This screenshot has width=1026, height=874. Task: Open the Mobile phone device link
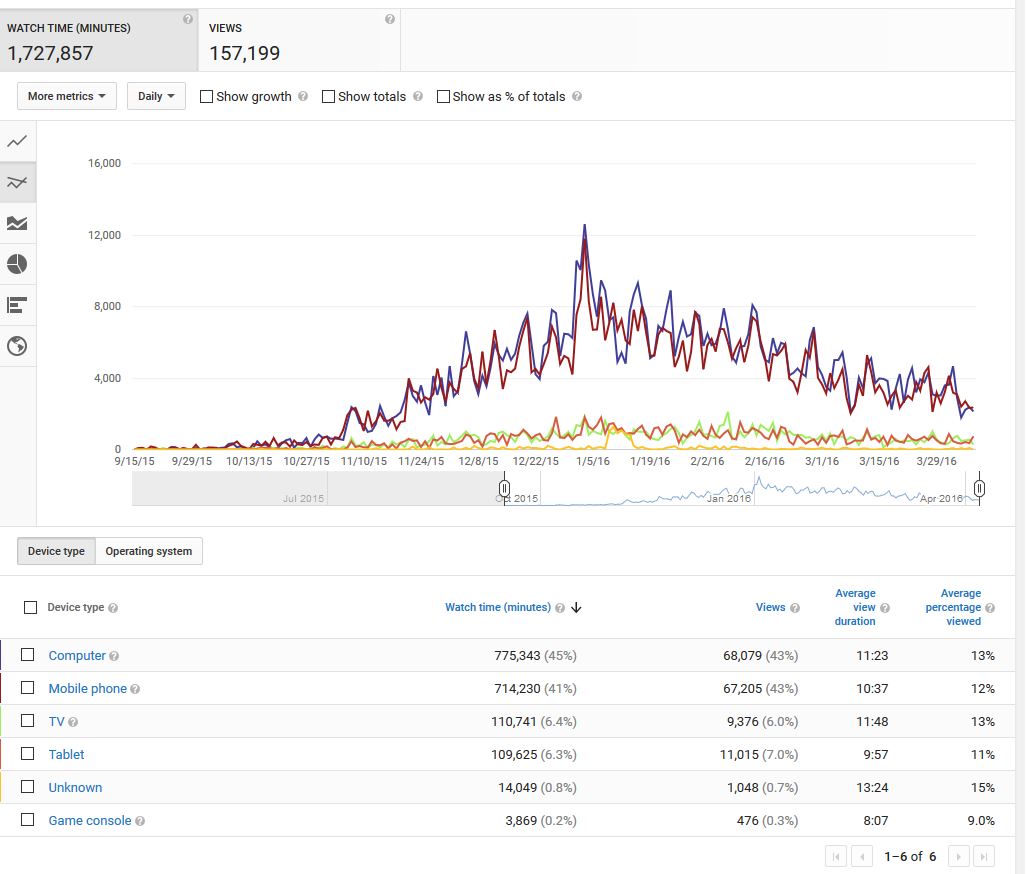(88, 688)
